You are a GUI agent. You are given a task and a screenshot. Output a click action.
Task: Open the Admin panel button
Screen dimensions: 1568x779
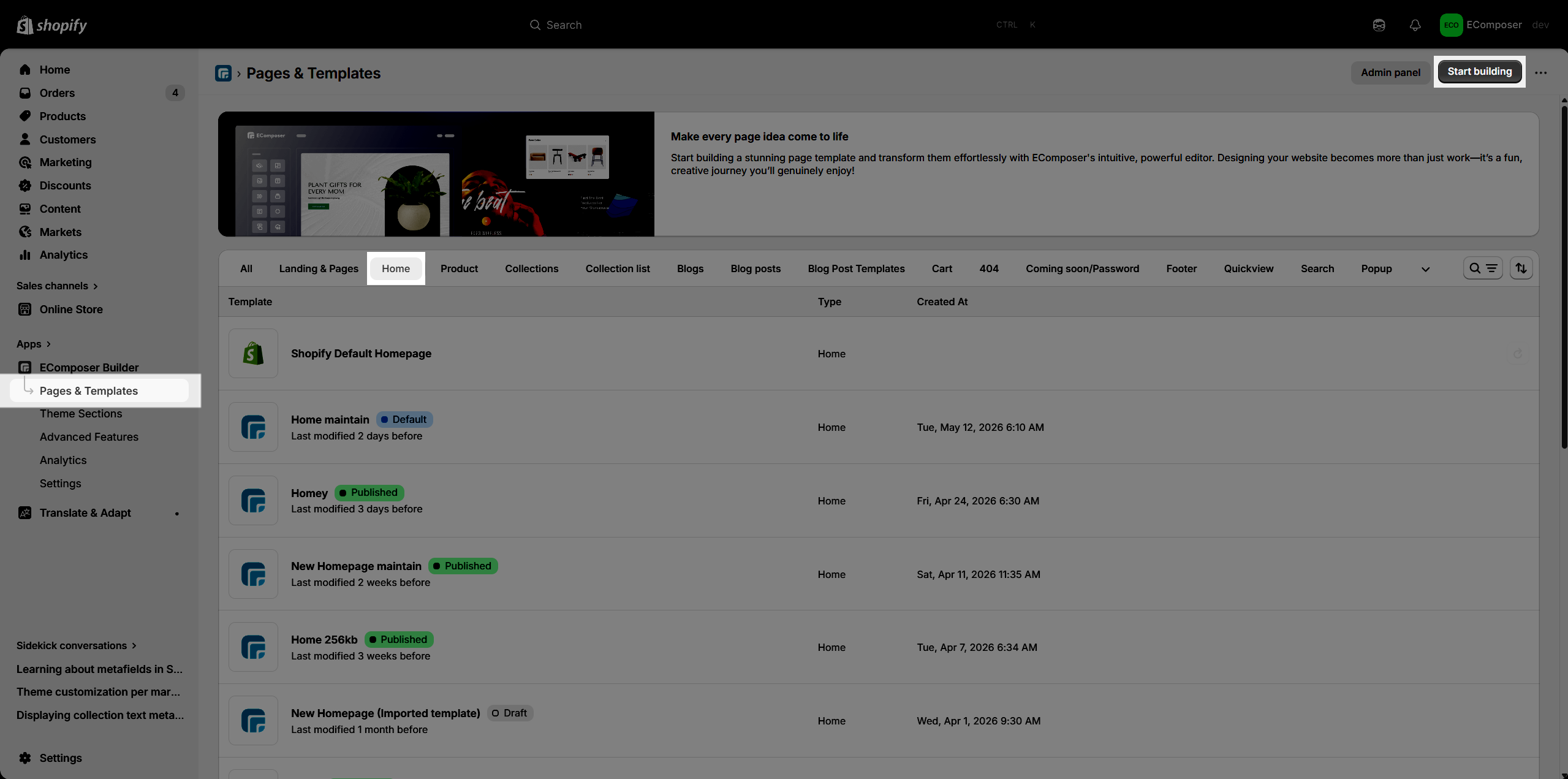click(x=1390, y=72)
